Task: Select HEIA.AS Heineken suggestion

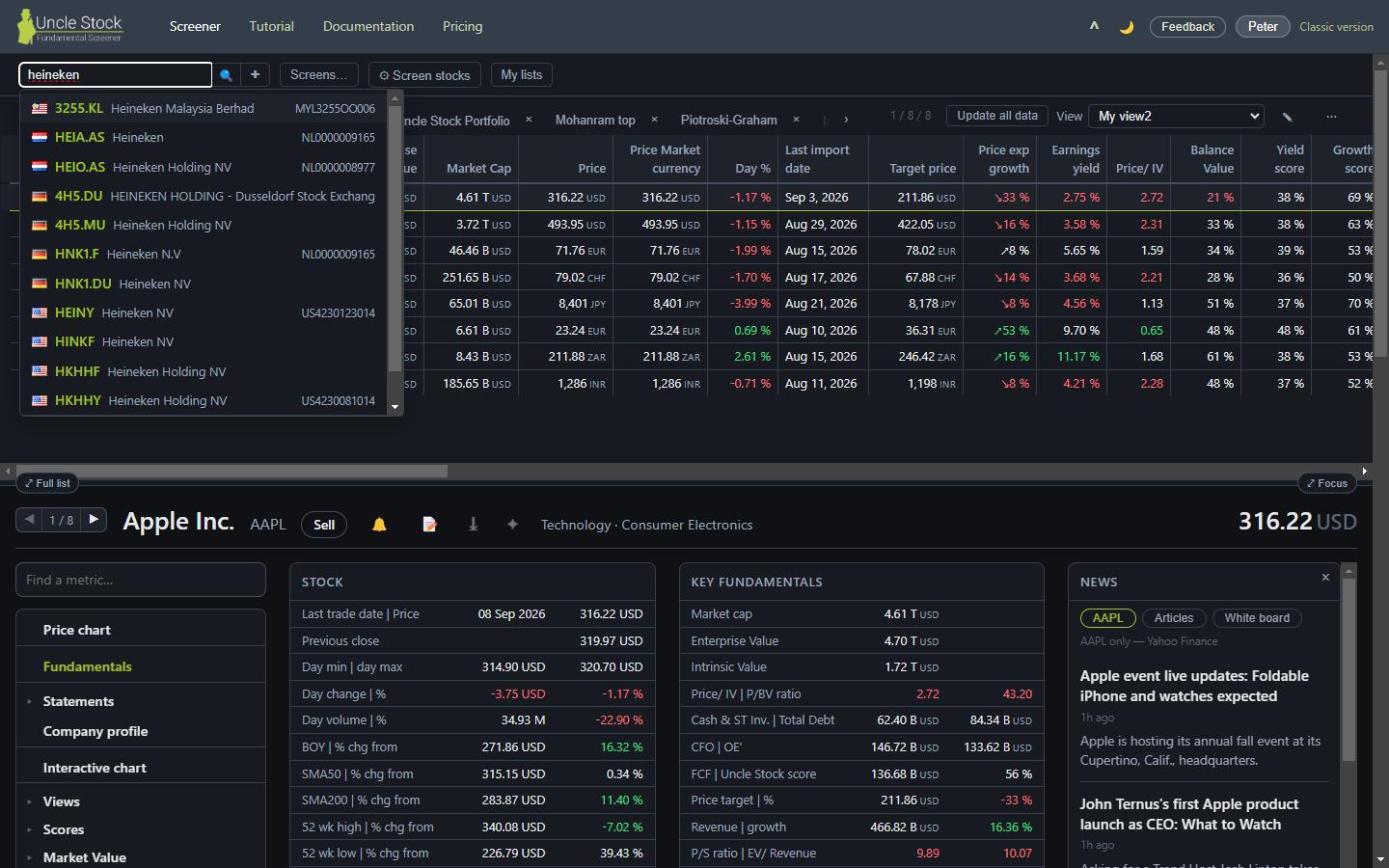Action: point(203,138)
